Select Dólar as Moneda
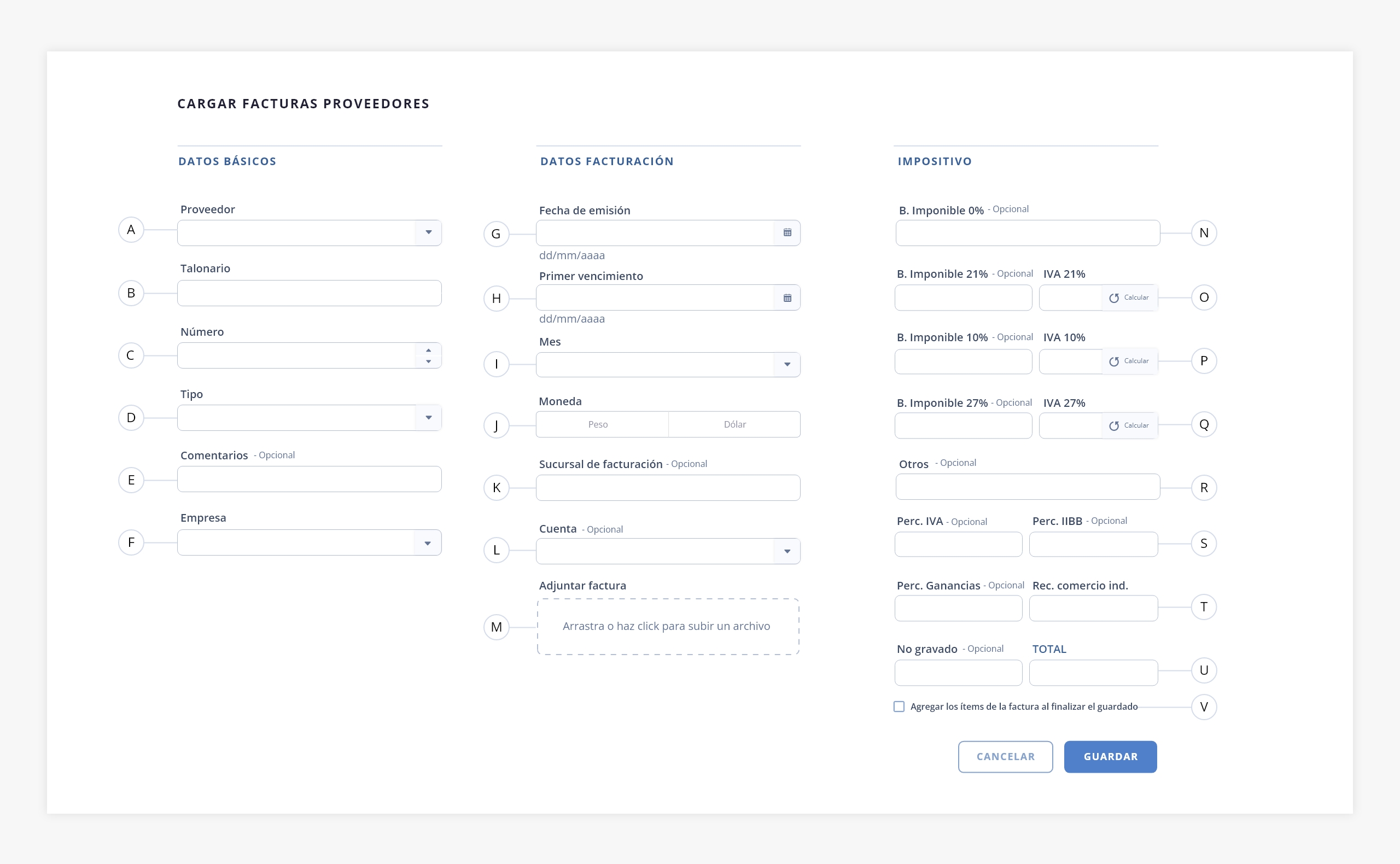Image resolution: width=1400 pixels, height=864 pixels. pos(734,424)
